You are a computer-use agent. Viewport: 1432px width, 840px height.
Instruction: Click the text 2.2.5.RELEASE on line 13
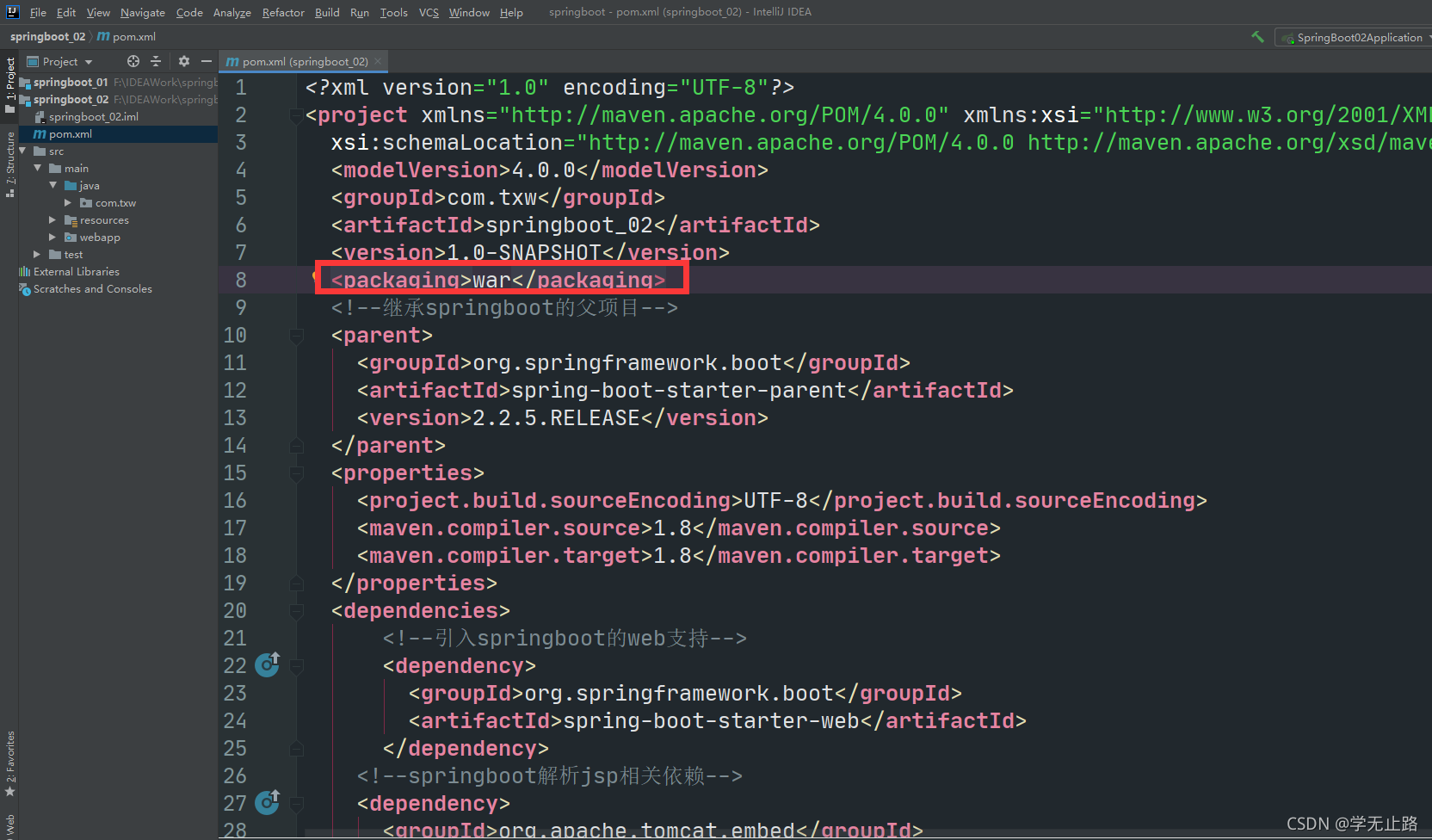557,417
